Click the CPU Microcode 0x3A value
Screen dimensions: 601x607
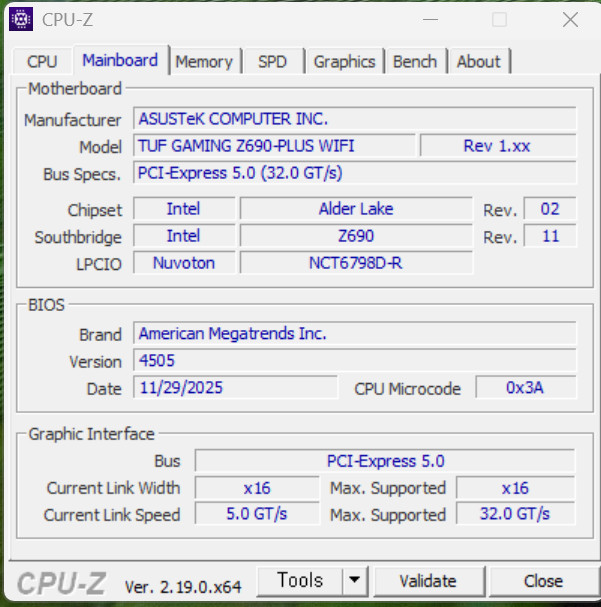[x=526, y=387]
